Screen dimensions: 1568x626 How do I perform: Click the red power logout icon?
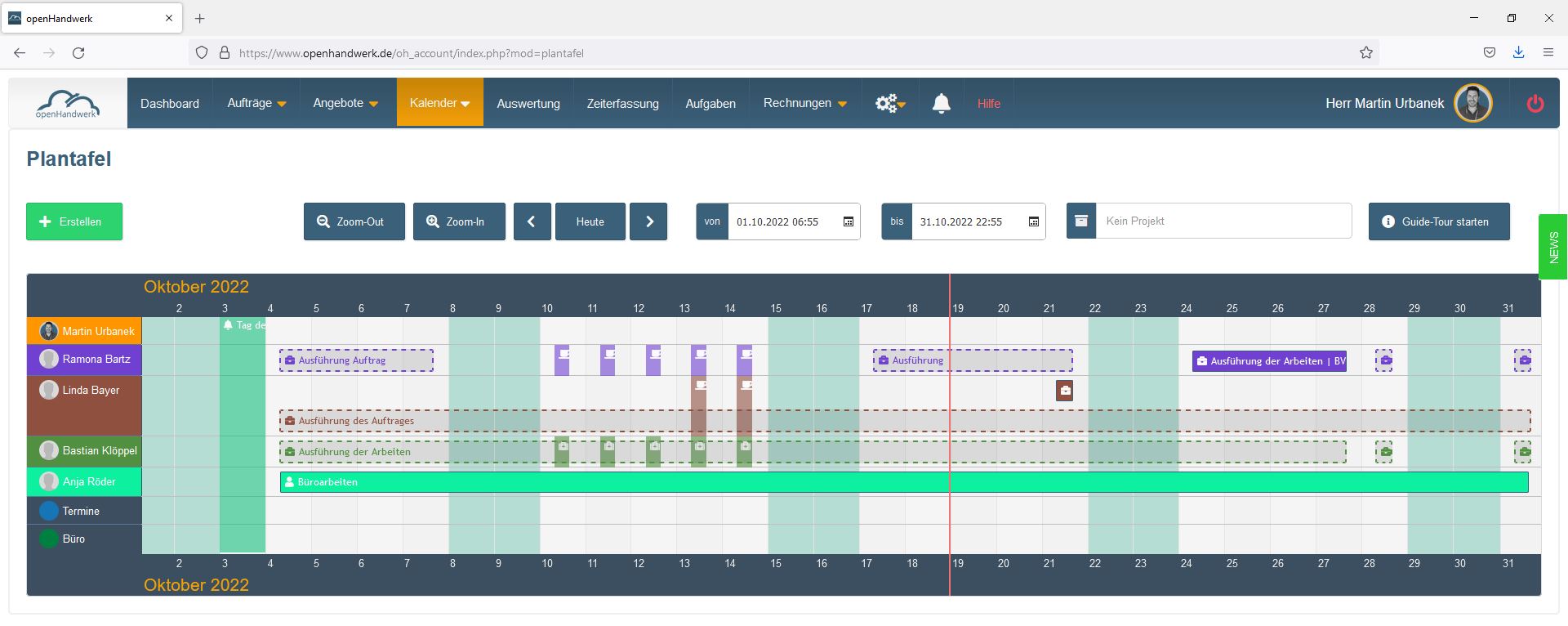point(1535,104)
